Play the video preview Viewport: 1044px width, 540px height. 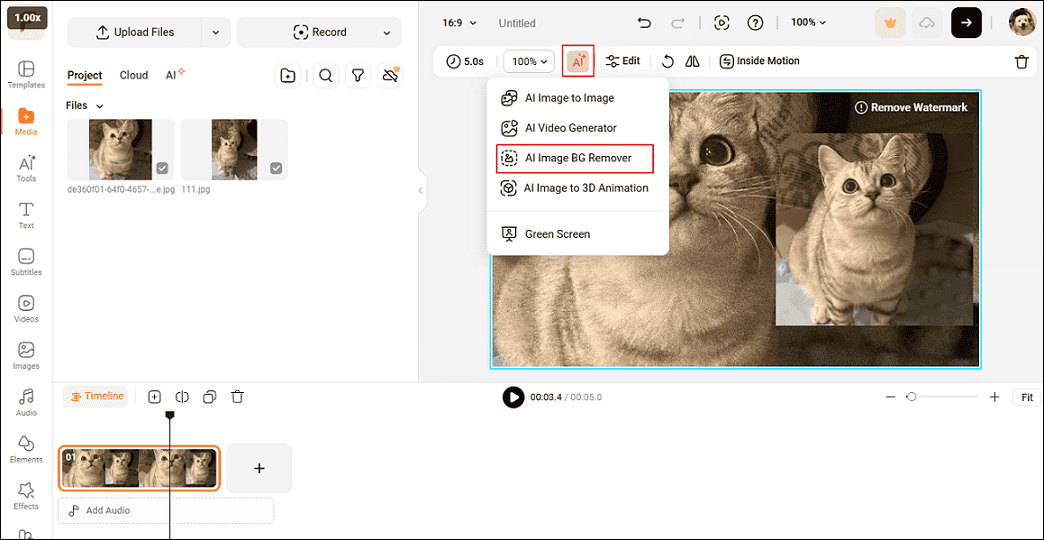[x=513, y=397]
